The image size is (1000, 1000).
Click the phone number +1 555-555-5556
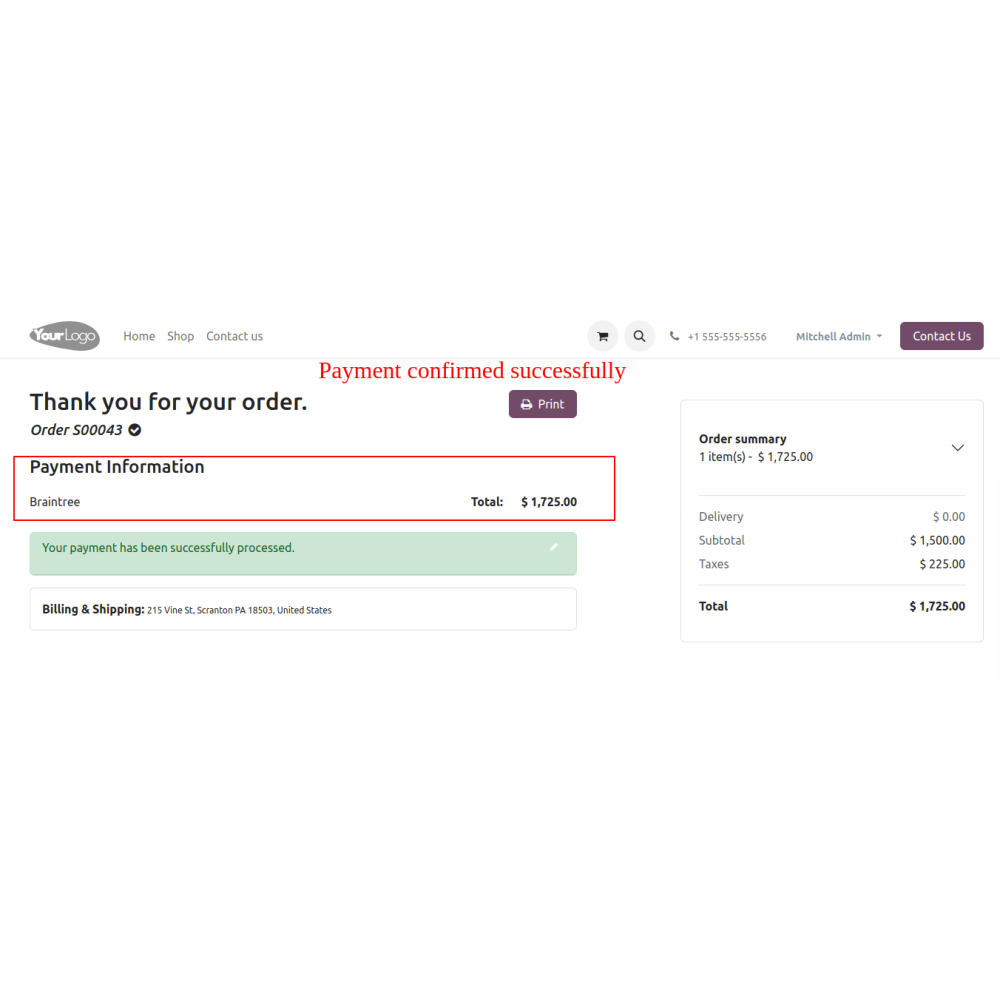point(727,337)
